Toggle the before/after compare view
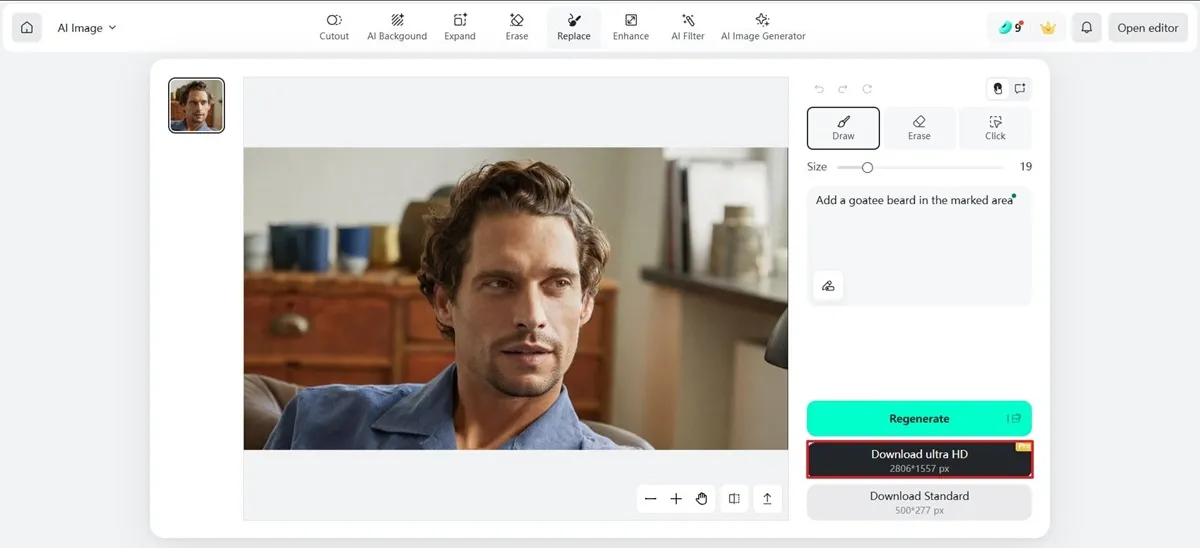Image resolution: width=1200 pixels, height=548 pixels. [x=734, y=499]
